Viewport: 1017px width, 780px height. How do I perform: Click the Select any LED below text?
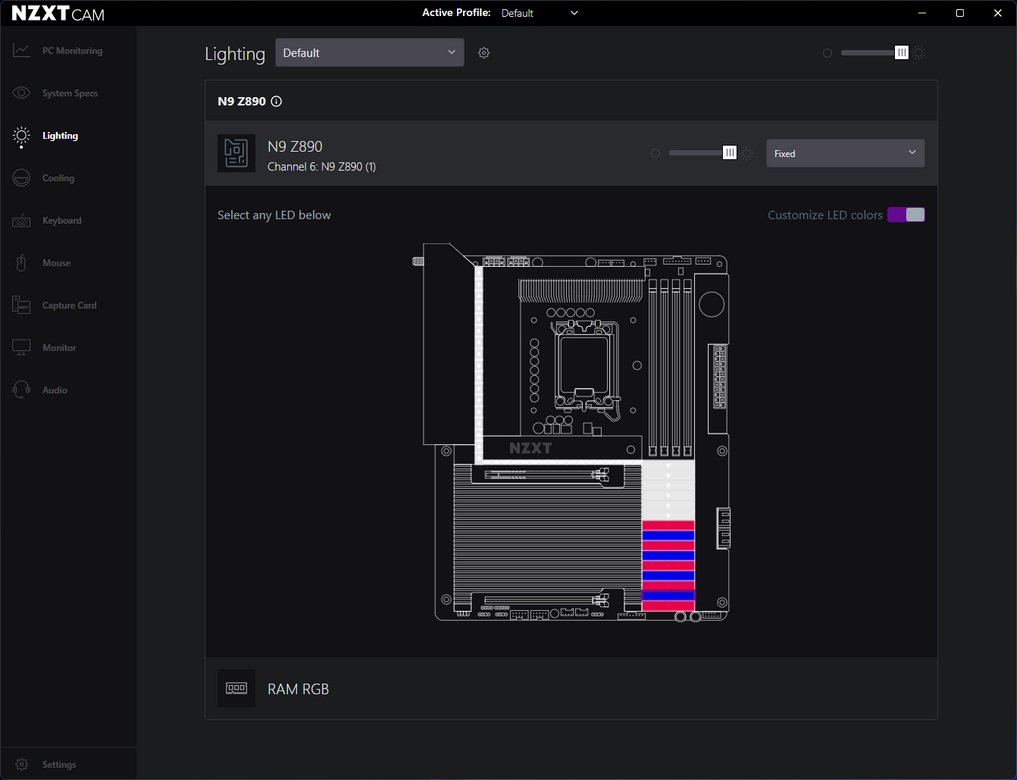[x=274, y=215]
